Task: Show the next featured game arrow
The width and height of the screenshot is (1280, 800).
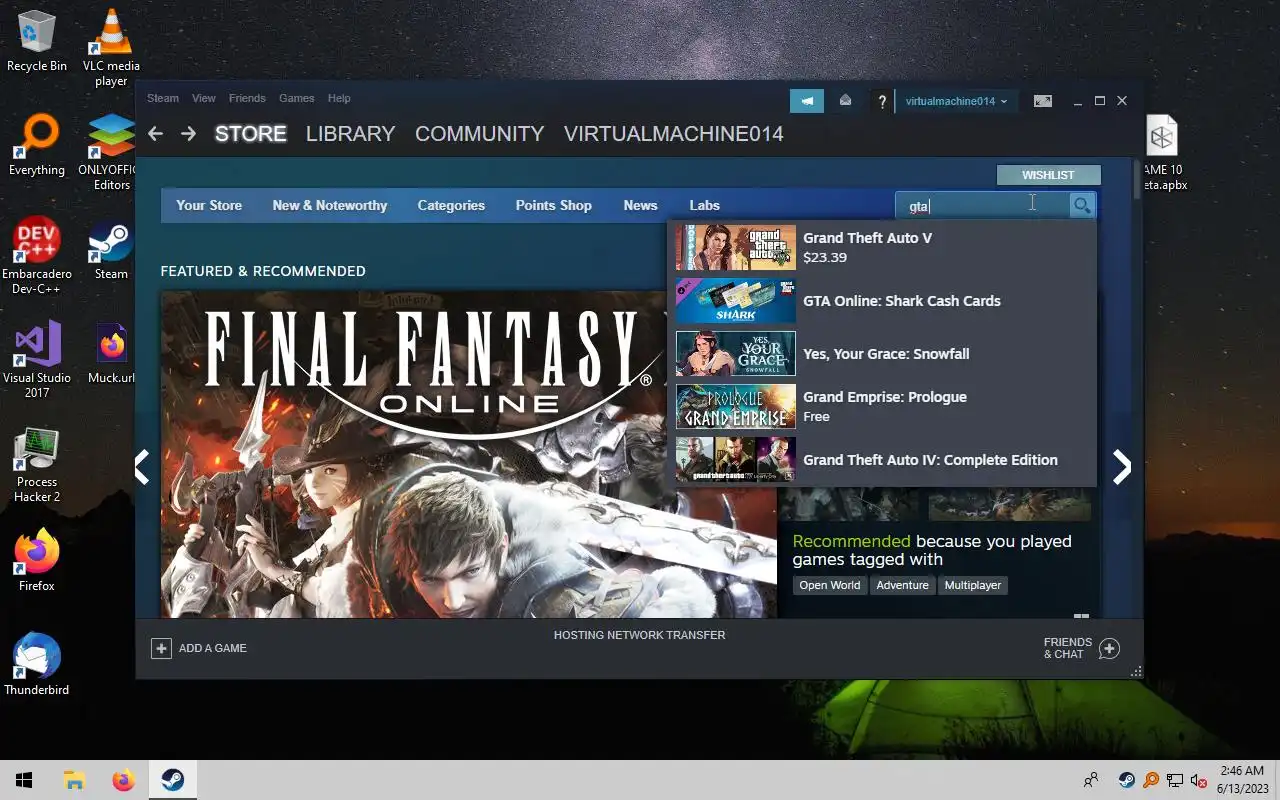Action: pos(1122,467)
